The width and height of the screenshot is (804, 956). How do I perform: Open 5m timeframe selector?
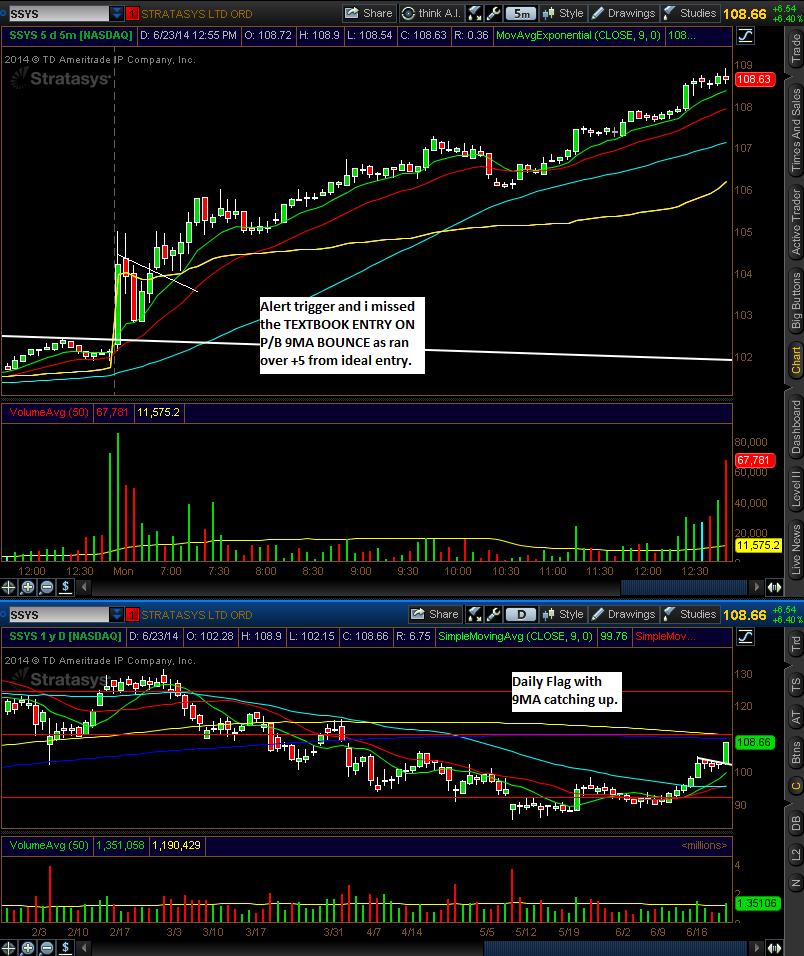[521, 13]
